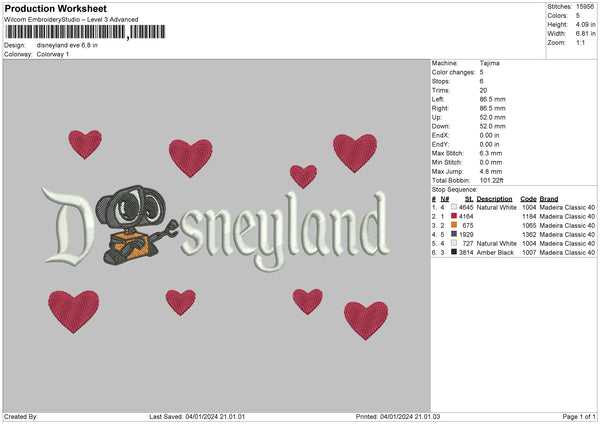Click the Left value '86.5 mm'
The width and height of the screenshot is (600, 424).
coord(492,99)
